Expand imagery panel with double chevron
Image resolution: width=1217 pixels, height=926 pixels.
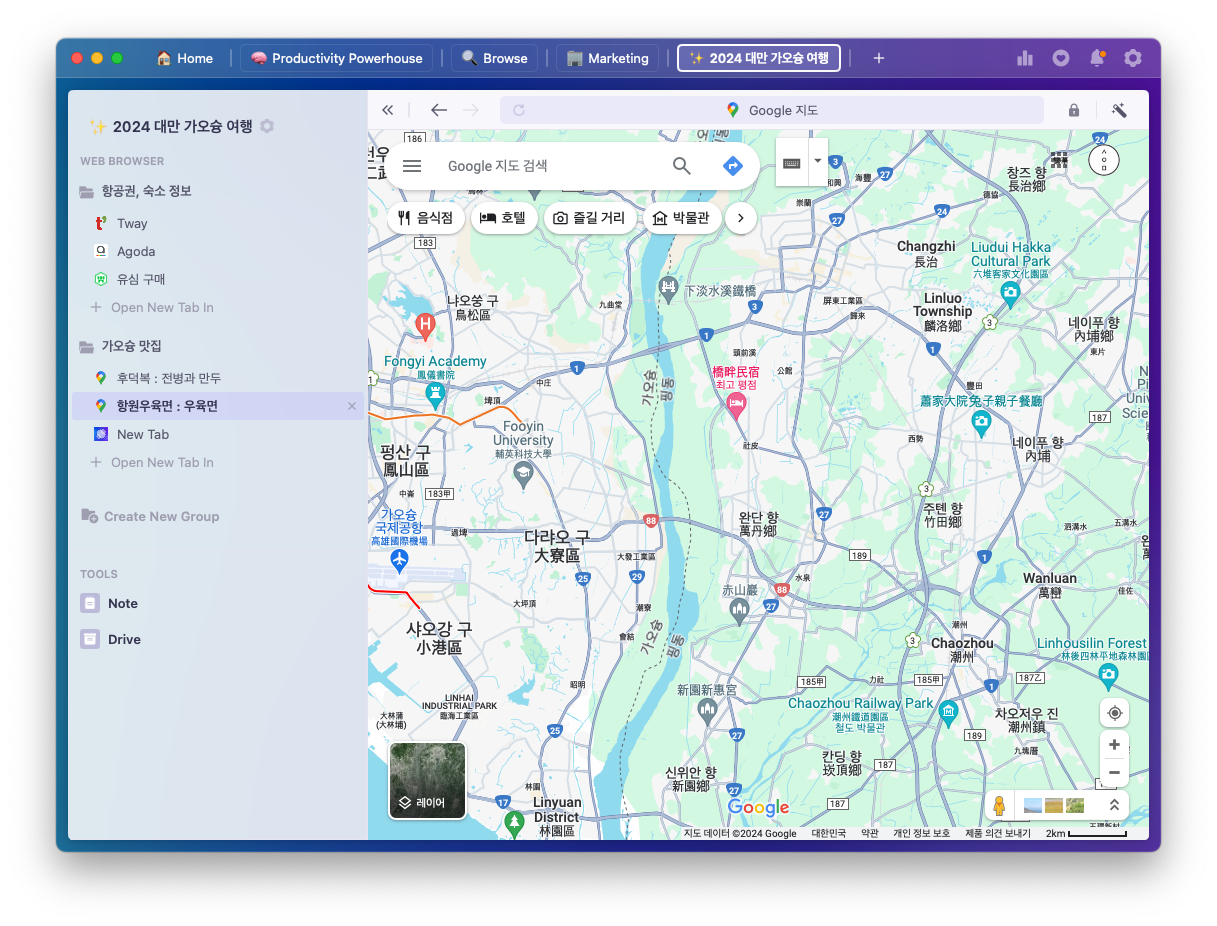1114,805
